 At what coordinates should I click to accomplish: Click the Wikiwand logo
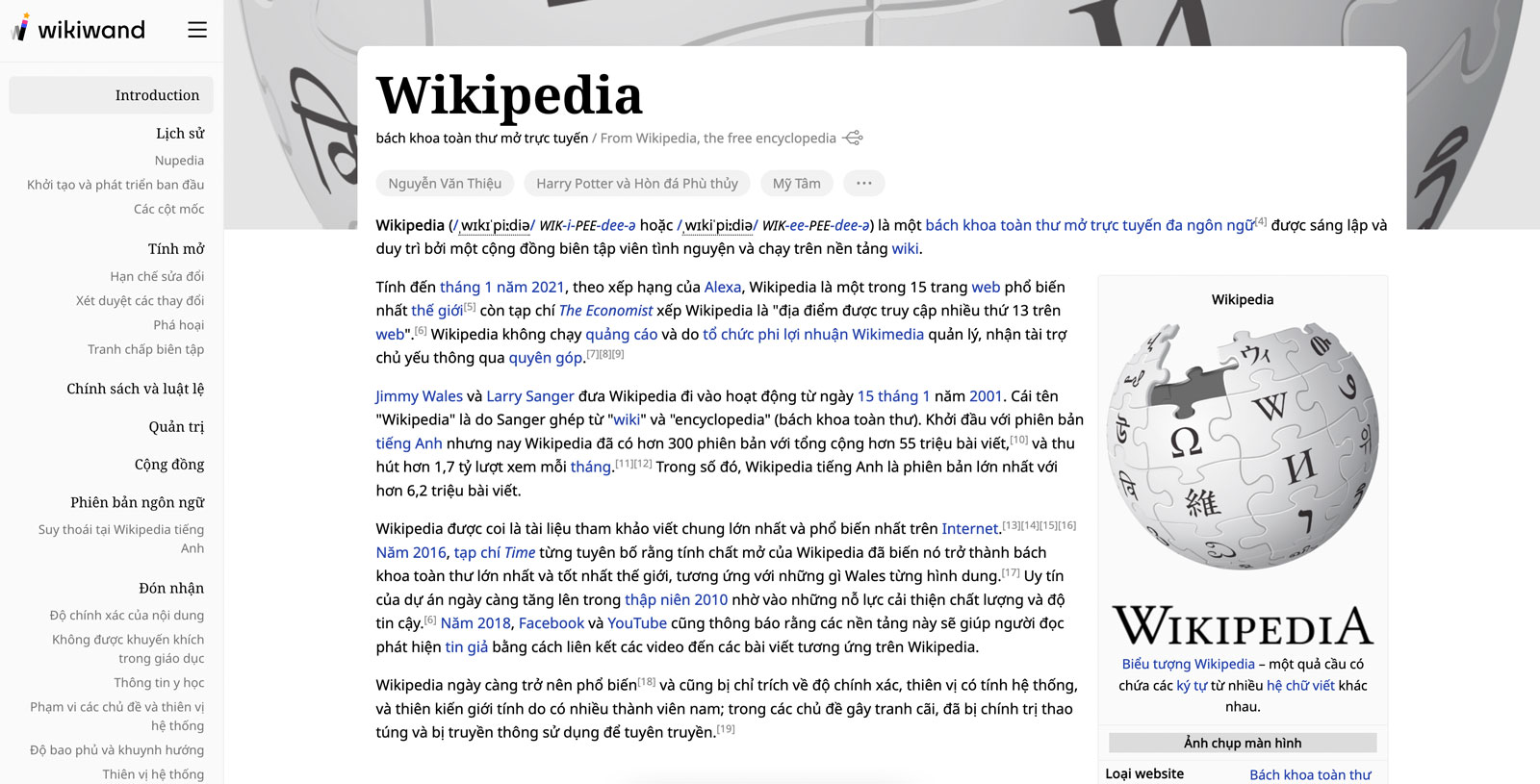(78, 29)
